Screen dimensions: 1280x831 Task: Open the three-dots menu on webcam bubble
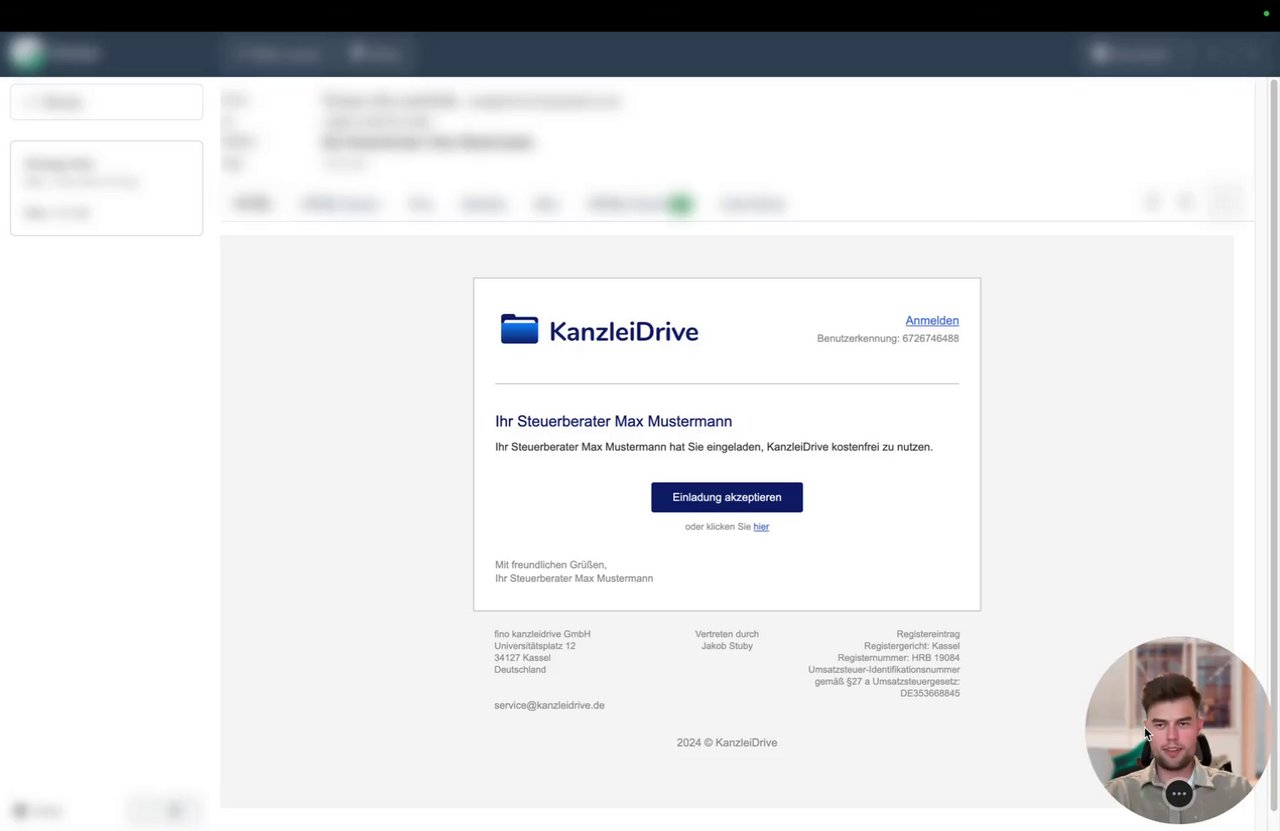(1179, 794)
